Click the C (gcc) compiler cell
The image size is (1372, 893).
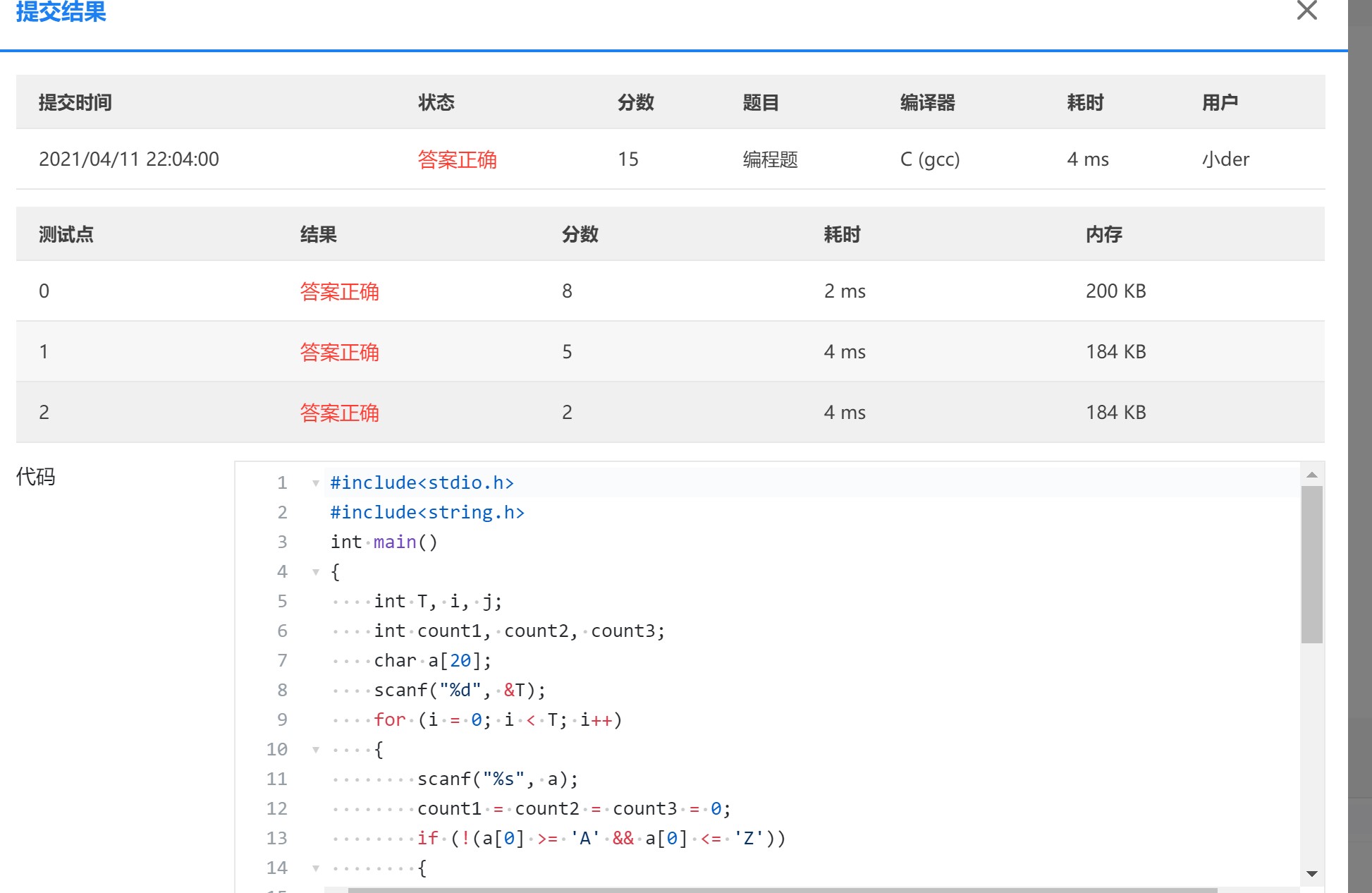(x=929, y=159)
